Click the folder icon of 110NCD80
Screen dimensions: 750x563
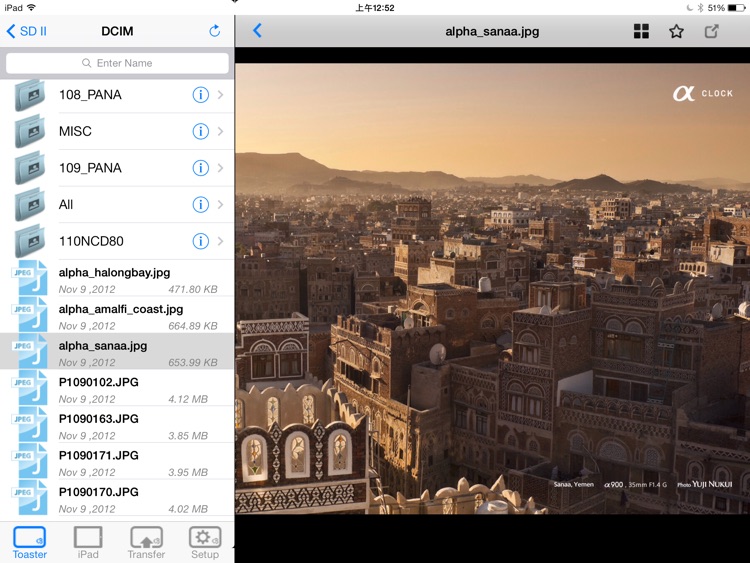(30, 241)
